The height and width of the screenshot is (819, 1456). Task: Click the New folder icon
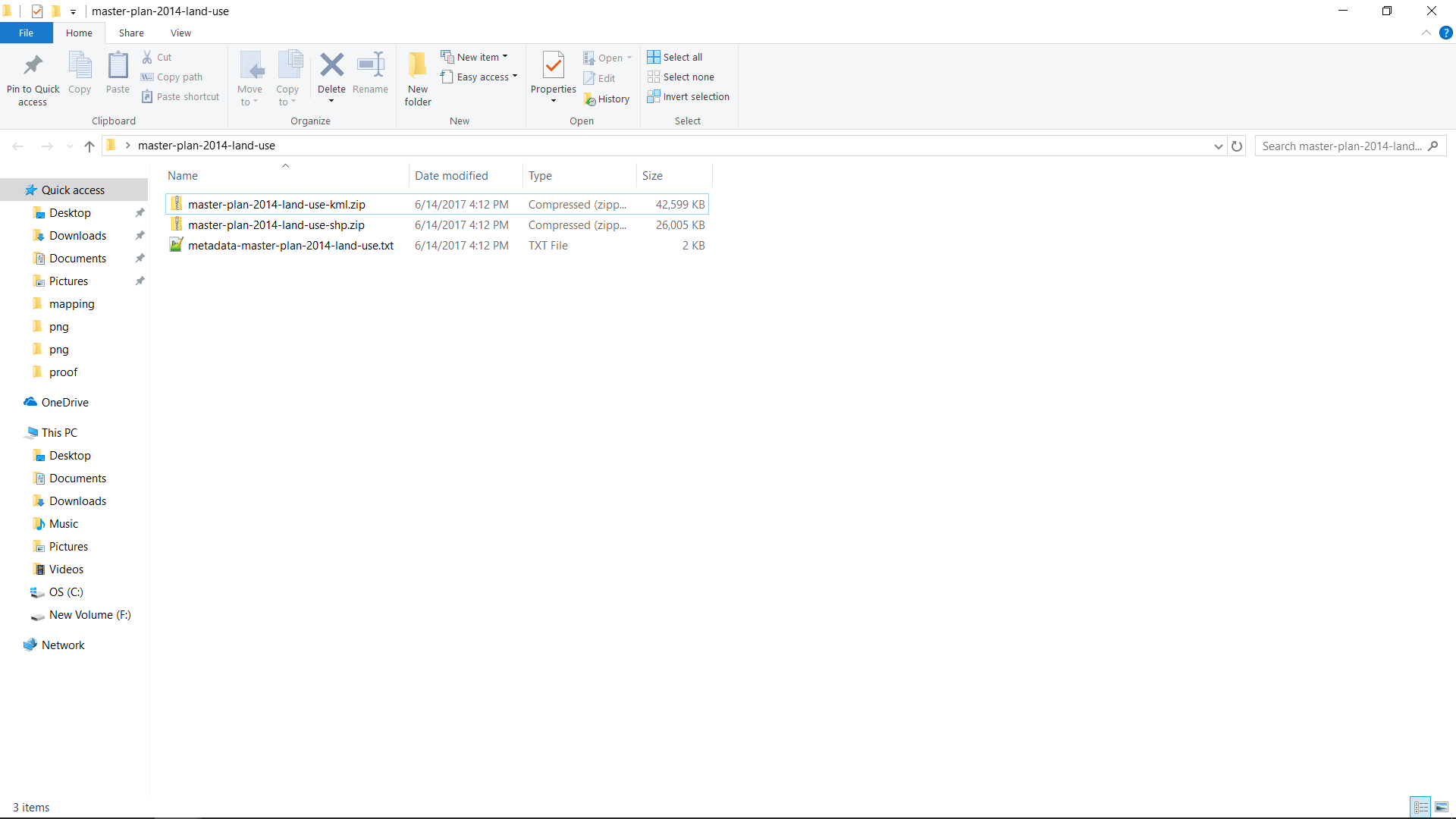pyautogui.click(x=418, y=66)
